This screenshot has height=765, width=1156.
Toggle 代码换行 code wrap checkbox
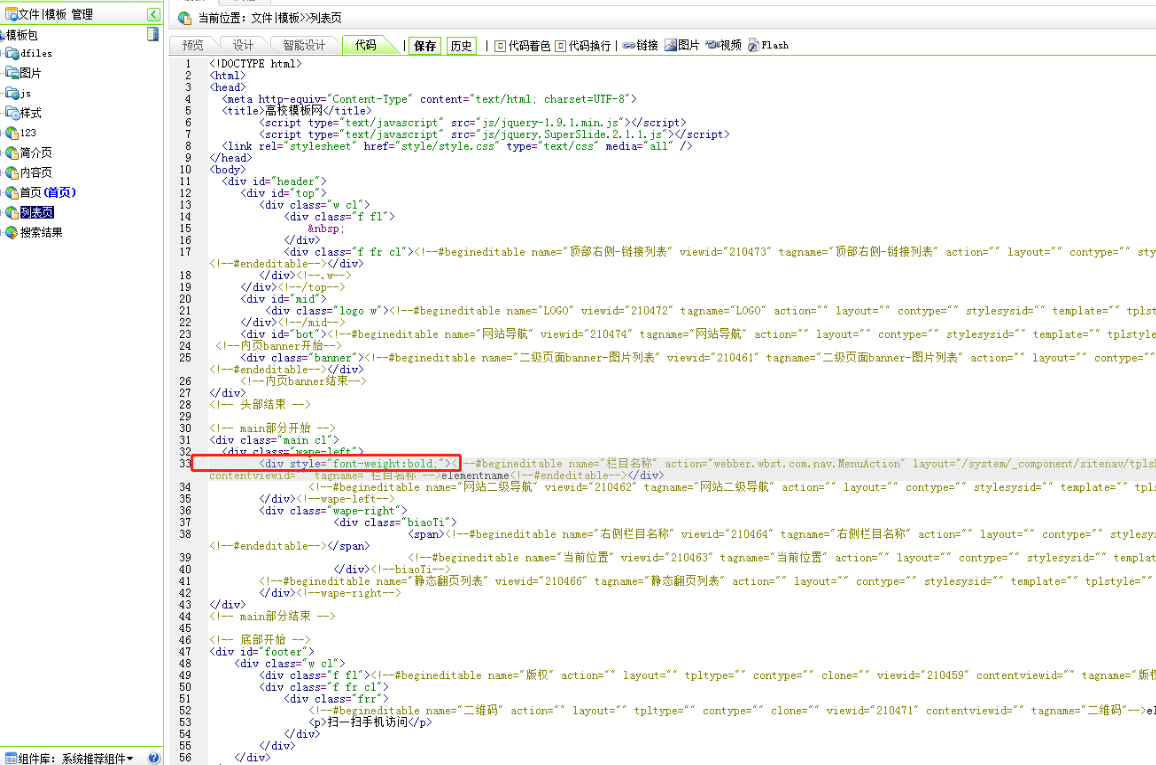click(561, 46)
